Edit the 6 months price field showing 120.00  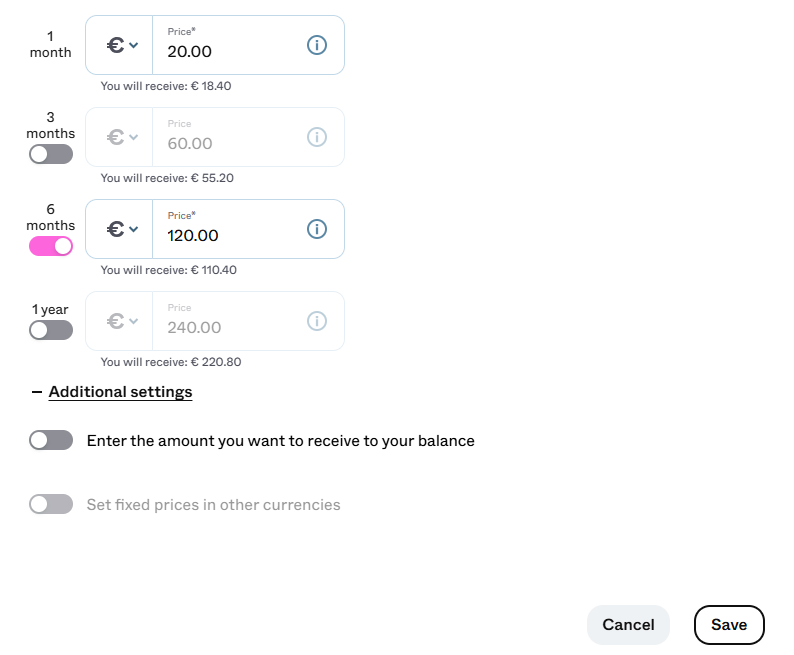(228, 229)
